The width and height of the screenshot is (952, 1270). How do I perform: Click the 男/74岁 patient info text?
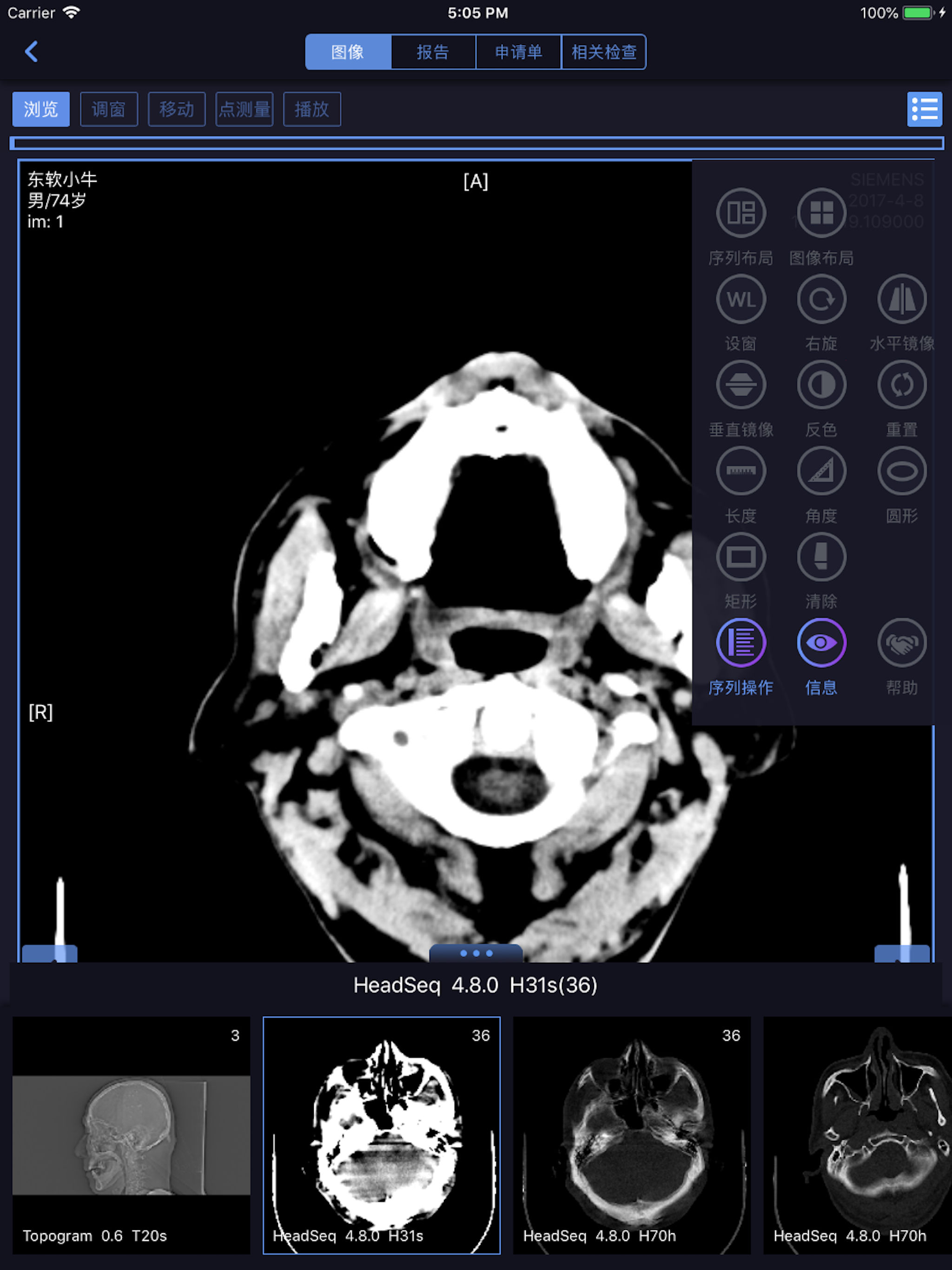pyautogui.click(x=57, y=200)
